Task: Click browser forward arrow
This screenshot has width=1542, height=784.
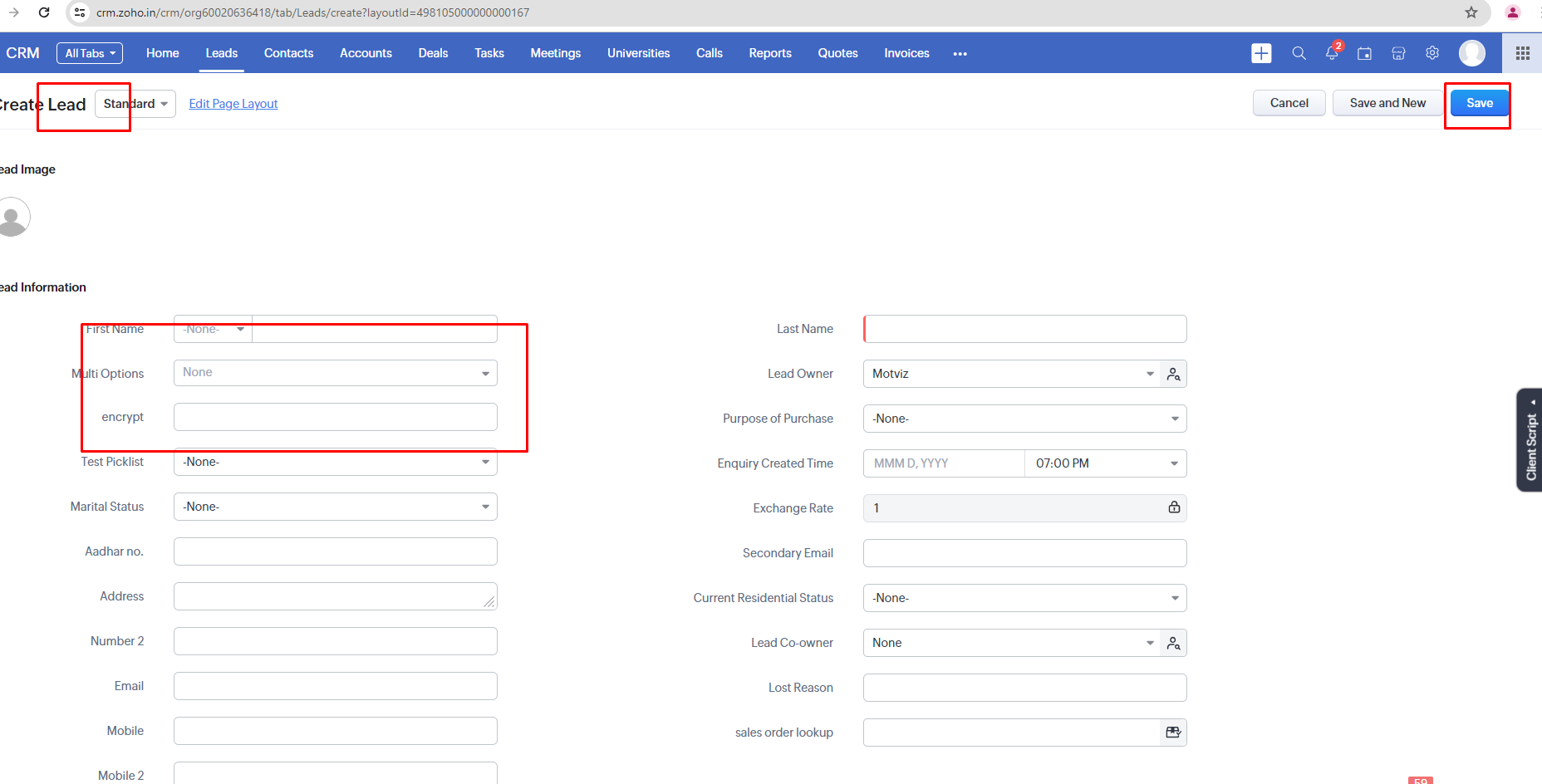Action: (13, 12)
